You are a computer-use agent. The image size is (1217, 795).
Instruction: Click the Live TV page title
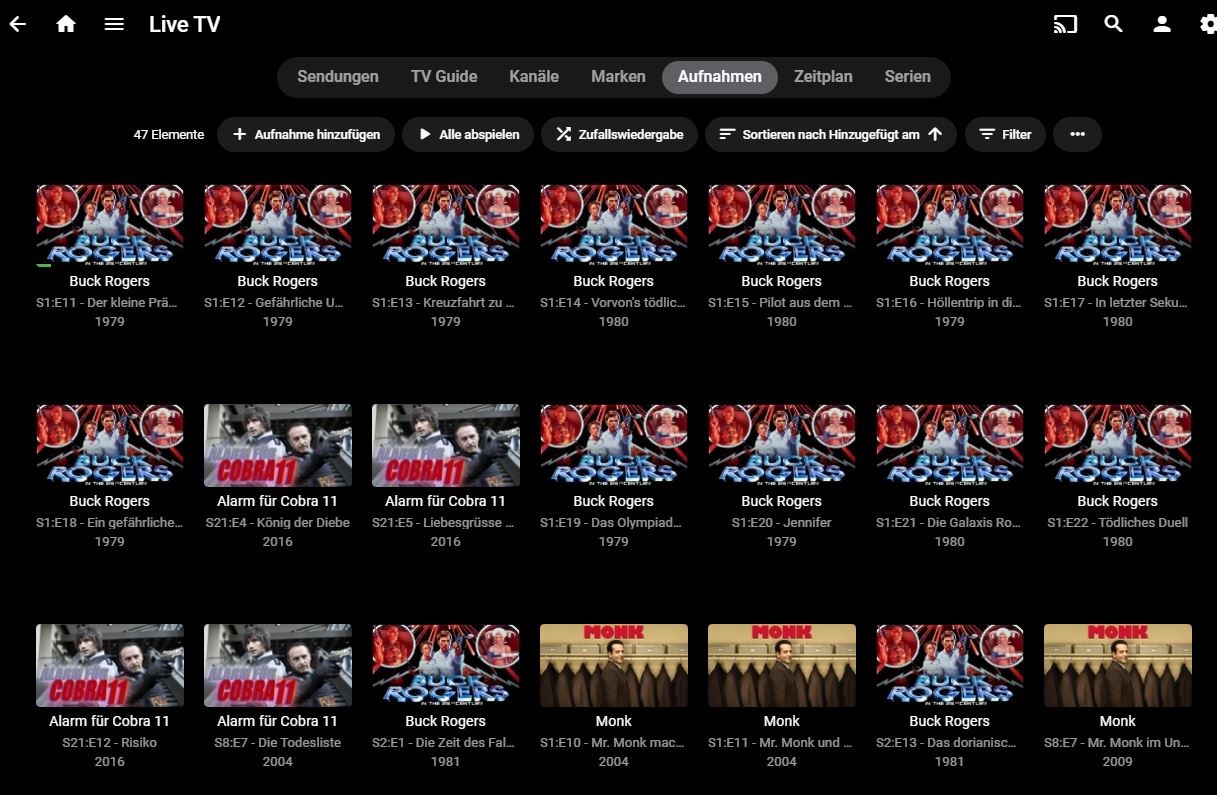[185, 24]
